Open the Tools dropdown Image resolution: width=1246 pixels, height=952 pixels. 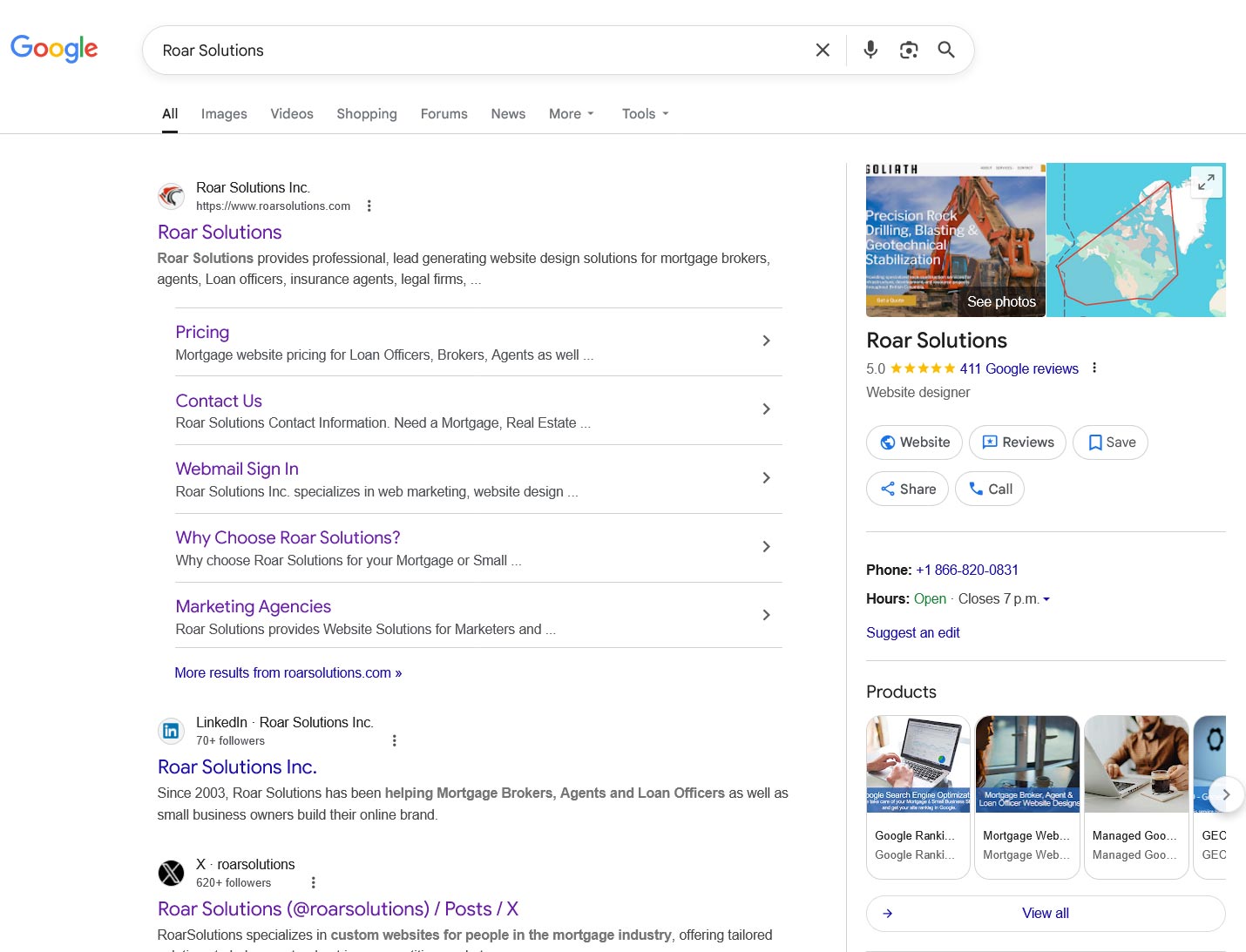pos(644,113)
